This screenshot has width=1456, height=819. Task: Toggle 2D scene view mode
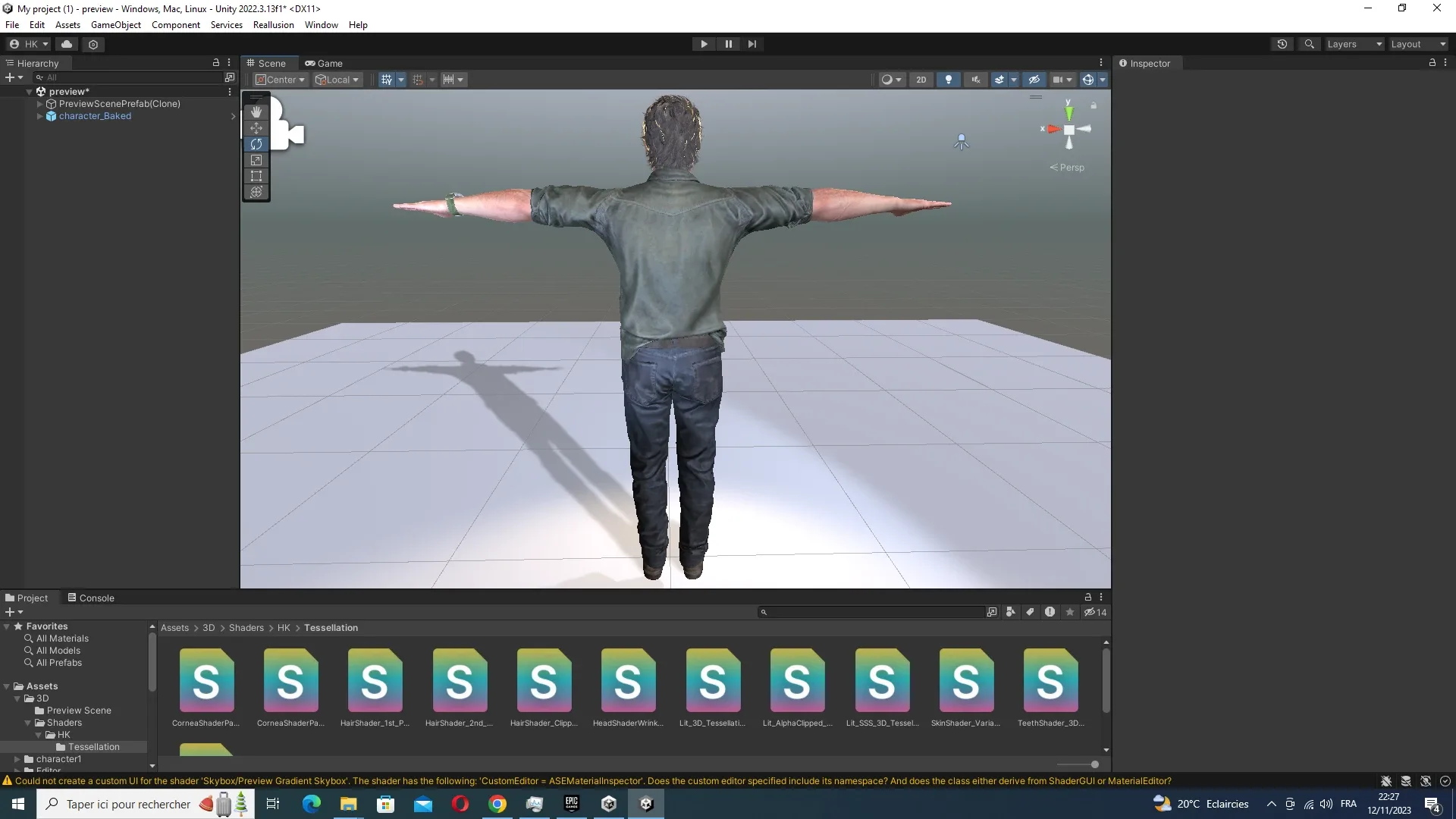coord(921,80)
